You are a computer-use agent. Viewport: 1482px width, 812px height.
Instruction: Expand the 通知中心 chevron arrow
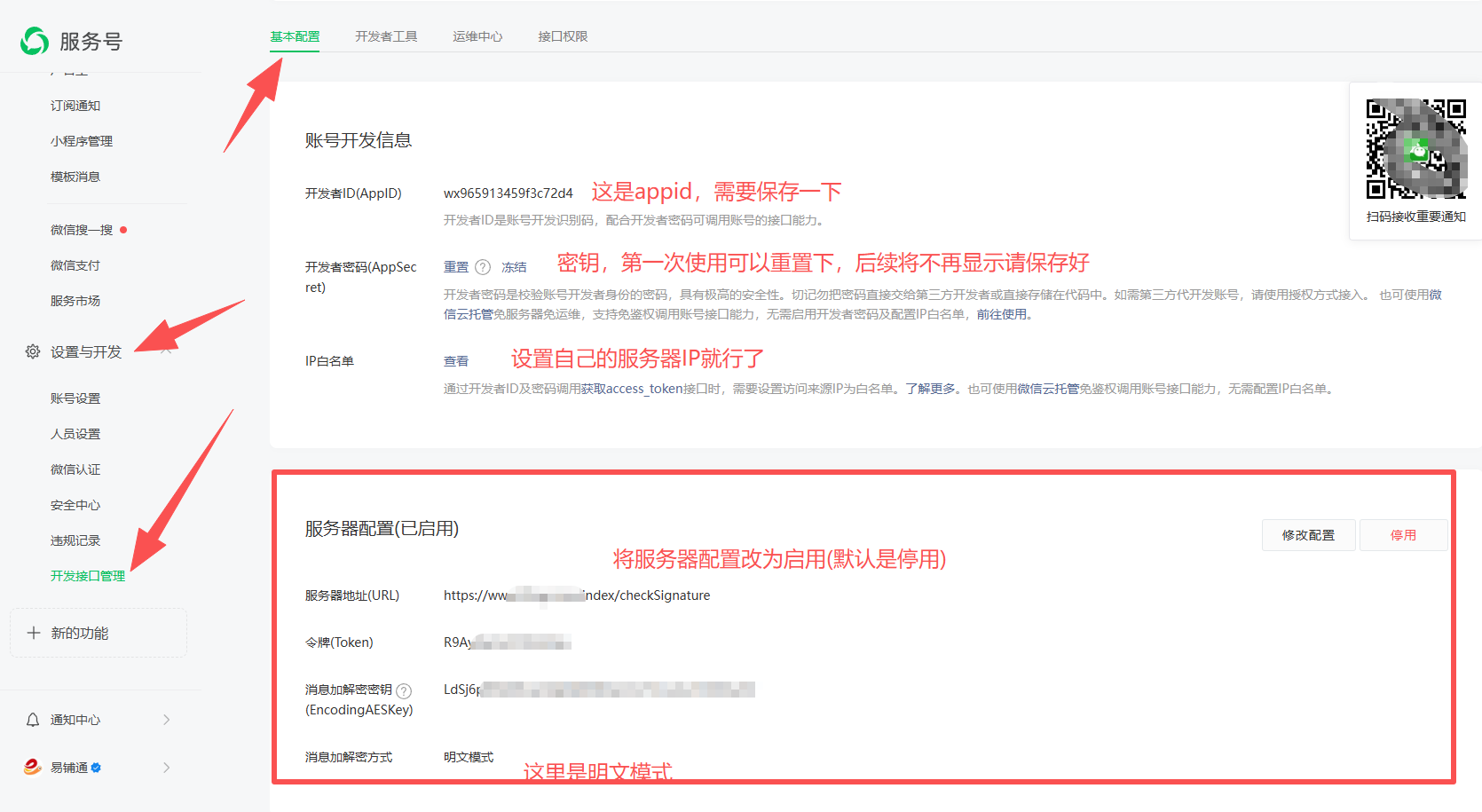pyautogui.click(x=166, y=720)
